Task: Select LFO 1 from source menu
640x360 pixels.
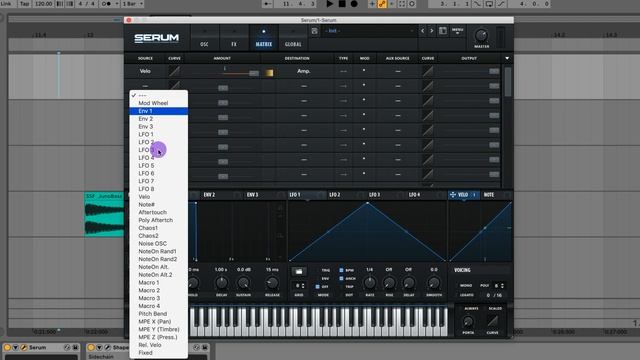Action: (158, 134)
